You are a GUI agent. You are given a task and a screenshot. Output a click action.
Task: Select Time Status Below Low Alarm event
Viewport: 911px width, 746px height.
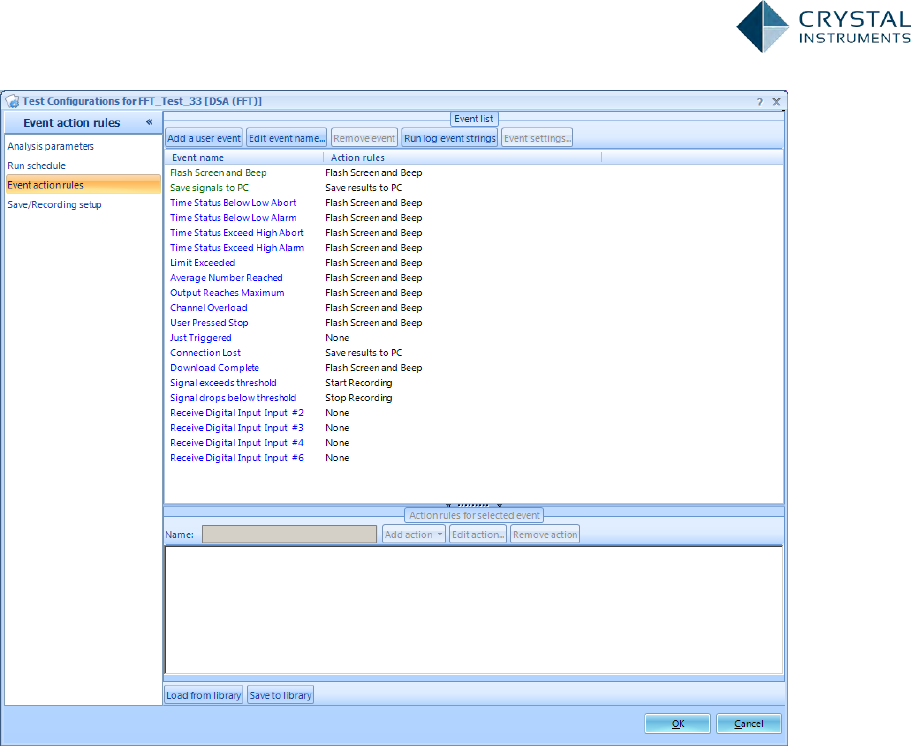(x=233, y=218)
